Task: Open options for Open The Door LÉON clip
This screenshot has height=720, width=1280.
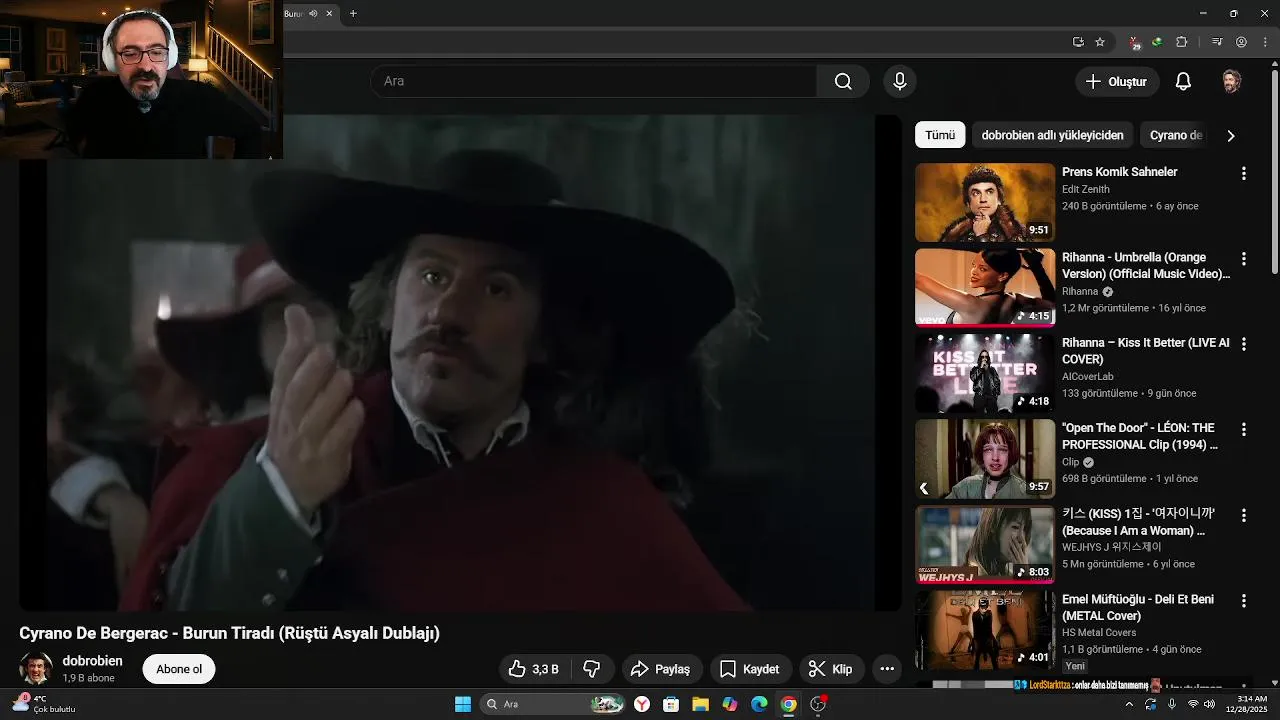Action: (x=1244, y=430)
